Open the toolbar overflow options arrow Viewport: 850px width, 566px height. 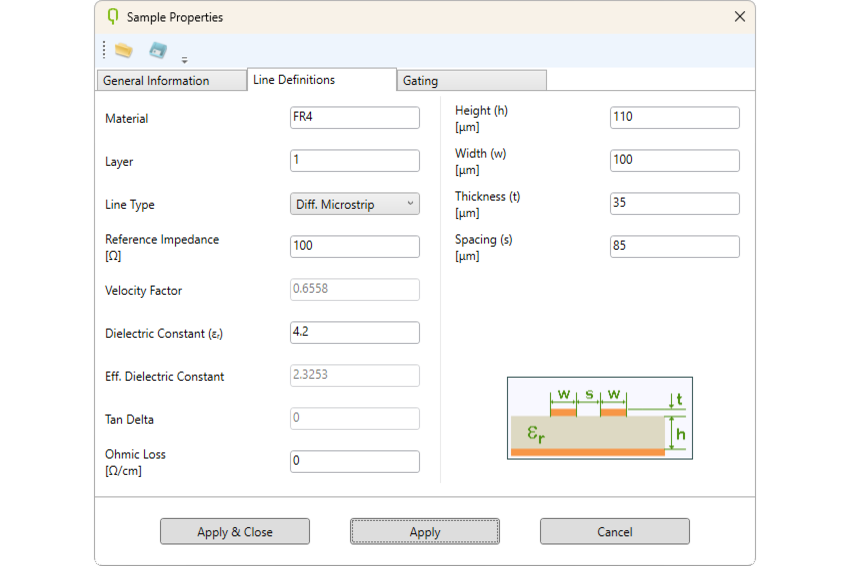(184, 60)
